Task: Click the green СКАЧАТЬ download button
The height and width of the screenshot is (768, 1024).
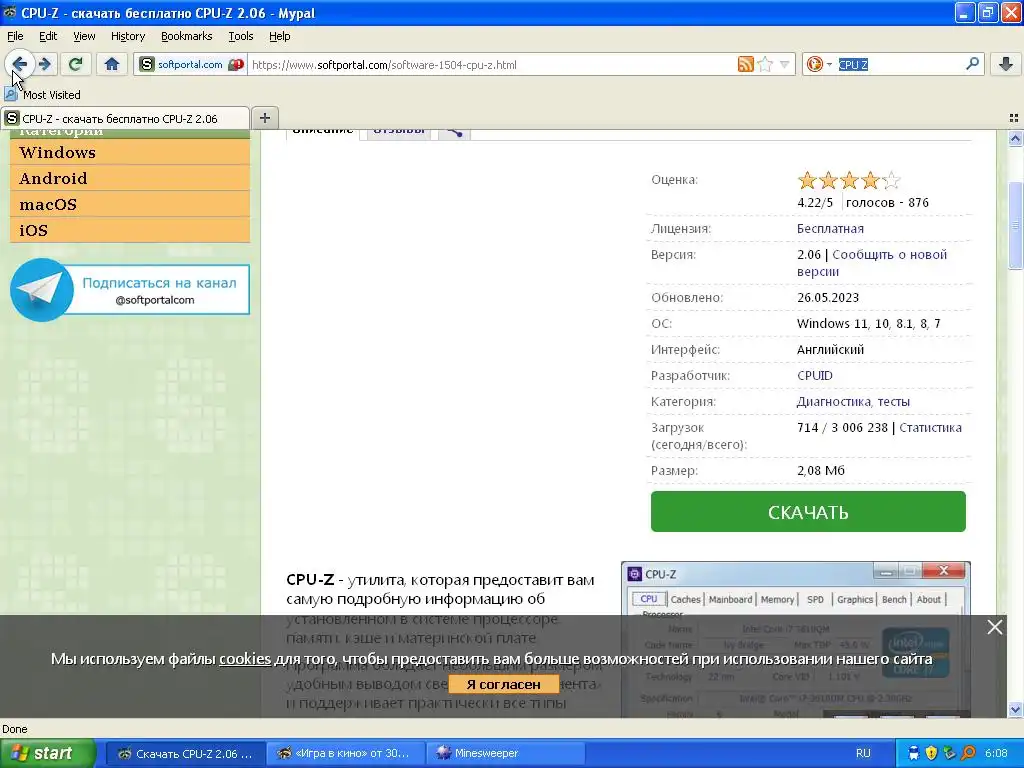Action: pos(808,511)
